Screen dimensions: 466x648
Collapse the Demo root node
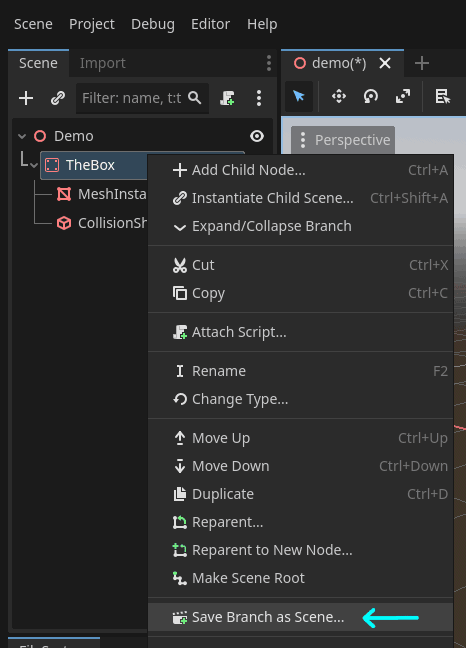pyautogui.click(x=22, y=136)
